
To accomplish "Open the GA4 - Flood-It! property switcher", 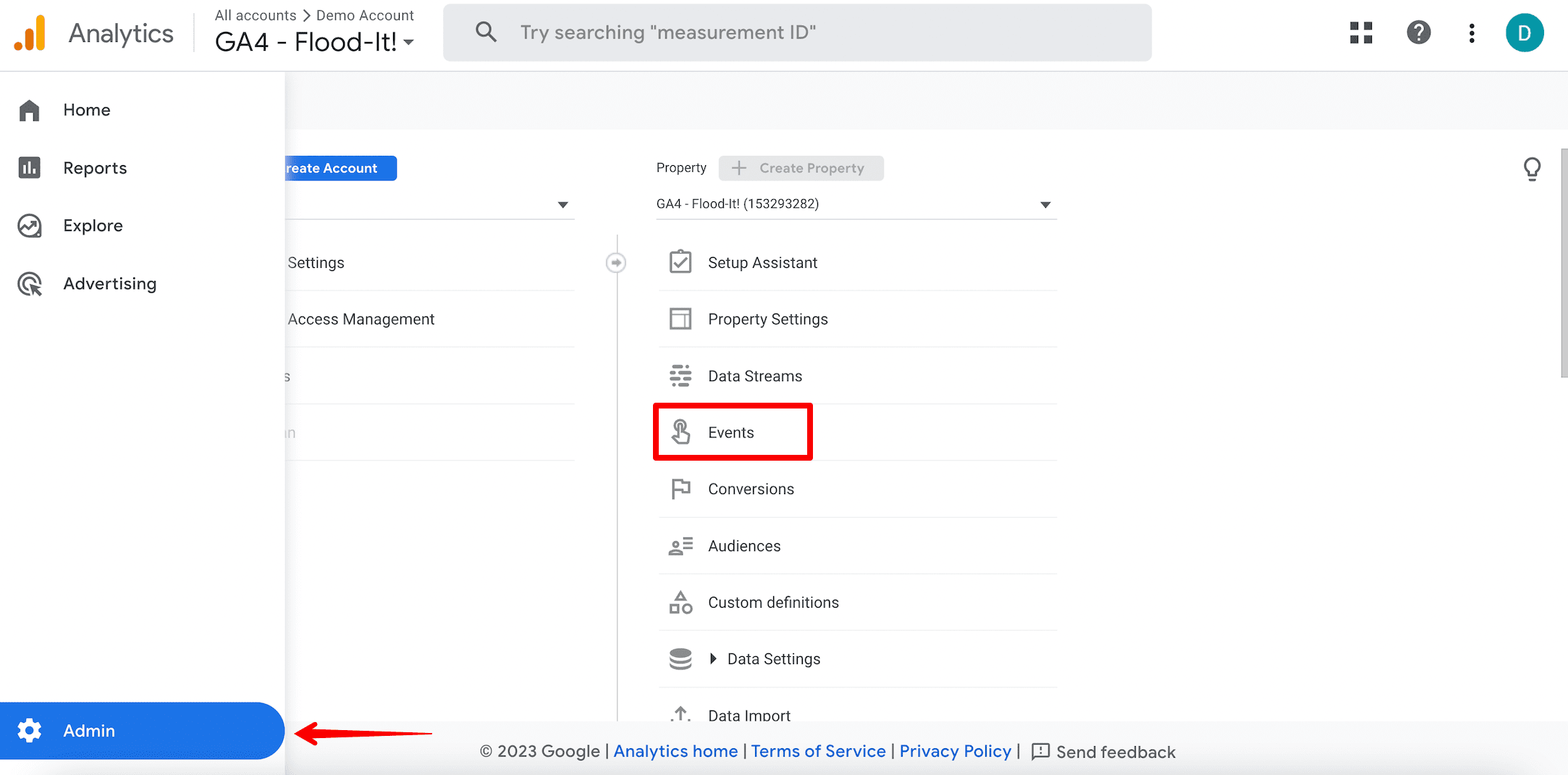I will click(x=315, y=42).
